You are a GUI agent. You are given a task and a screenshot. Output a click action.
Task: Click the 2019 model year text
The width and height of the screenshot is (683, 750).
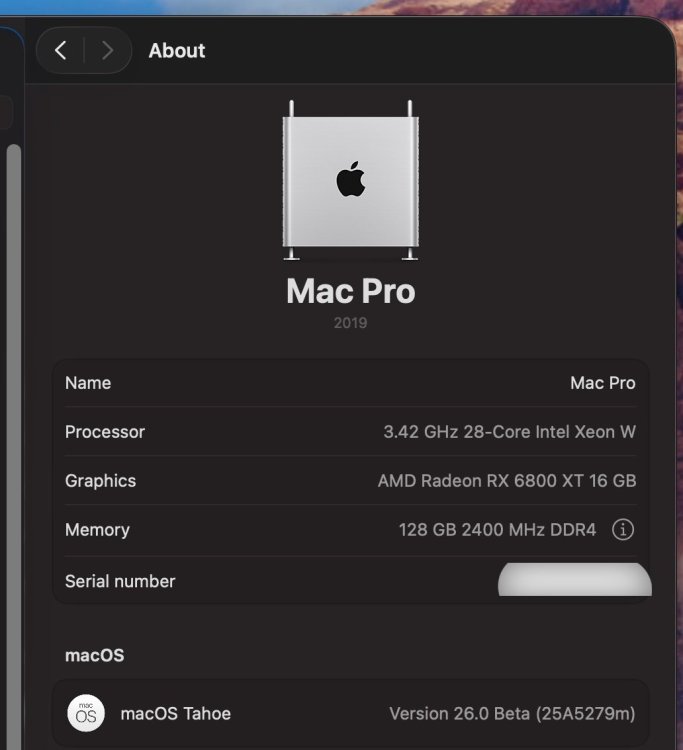(351, 323)
